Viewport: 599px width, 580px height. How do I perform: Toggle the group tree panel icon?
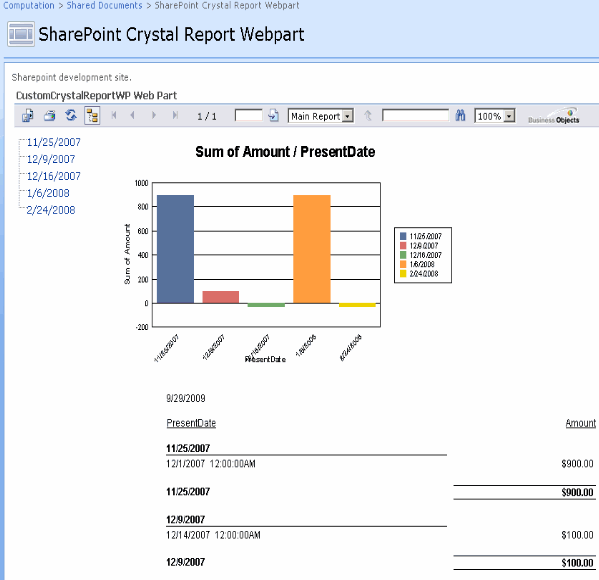coord(92,115)
